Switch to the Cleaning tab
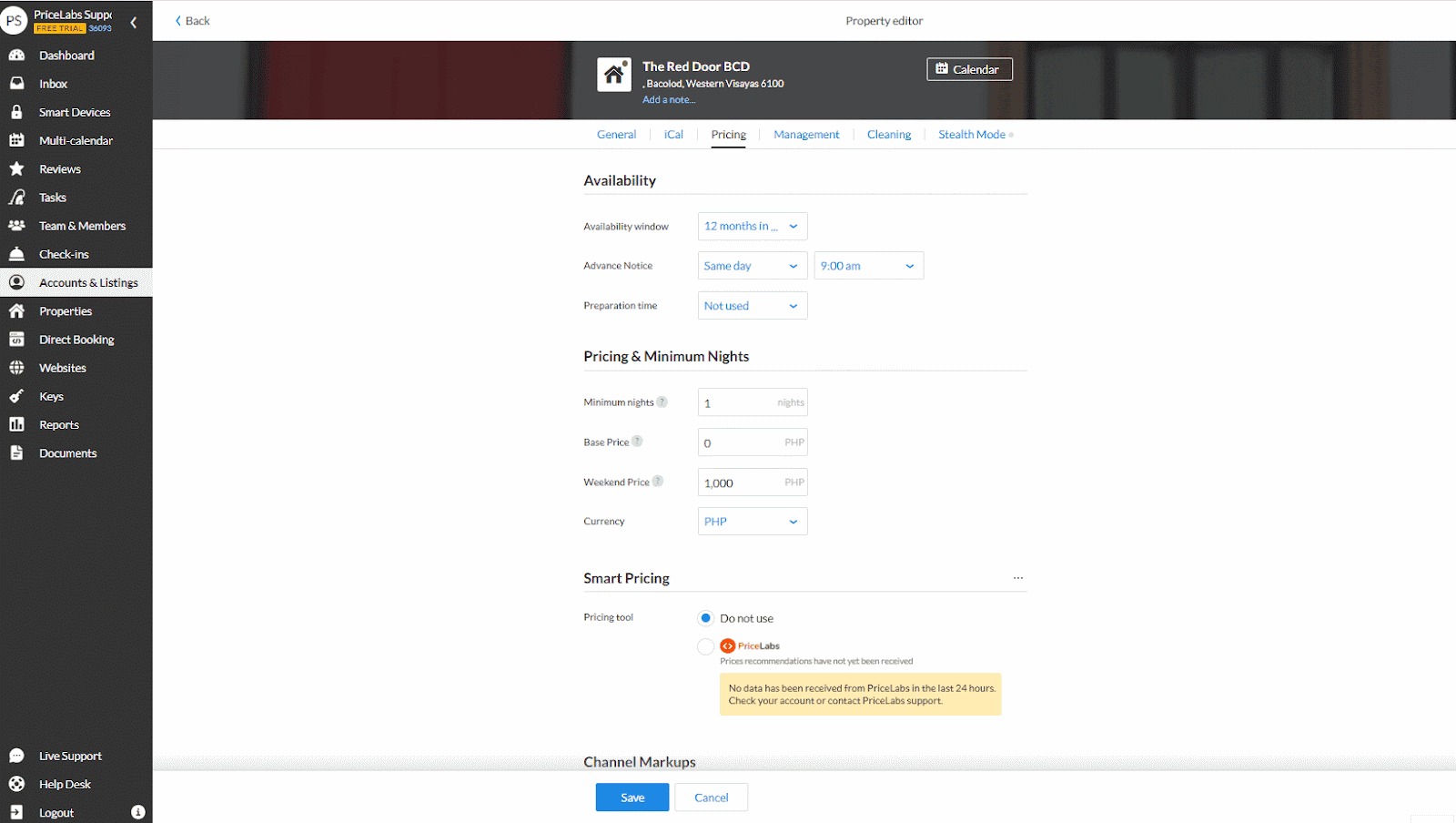1456x823 pixels. tap(888, 135)
